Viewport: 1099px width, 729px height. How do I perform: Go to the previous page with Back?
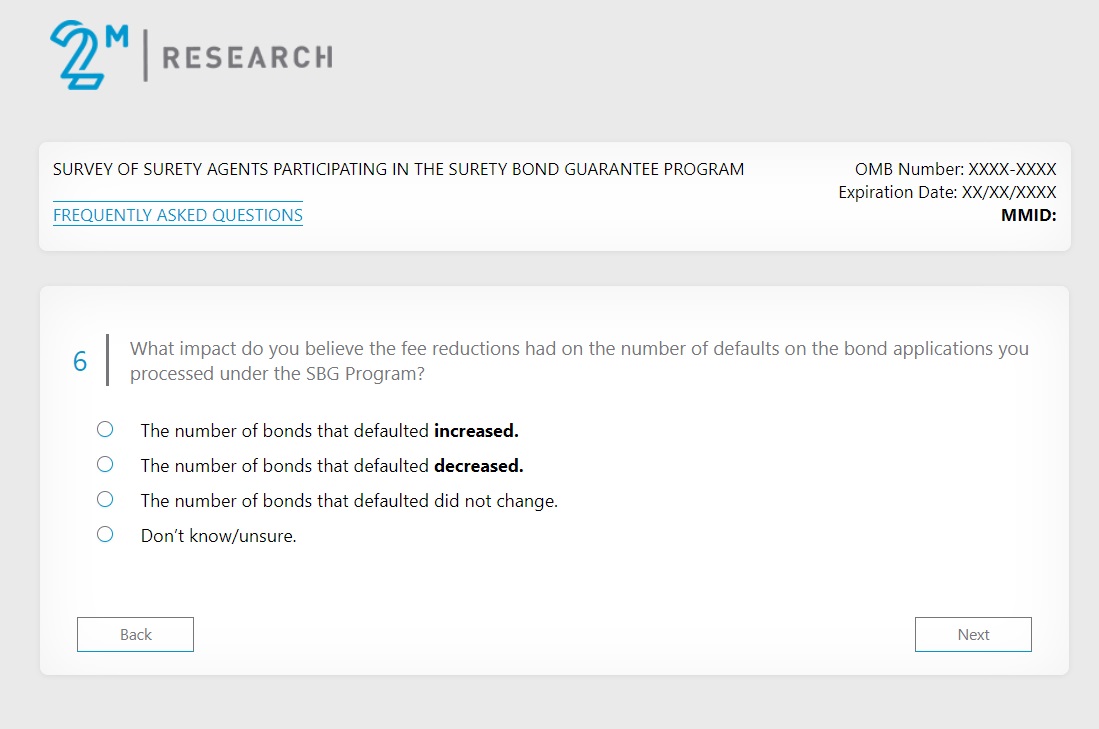[x=135, y=634]
